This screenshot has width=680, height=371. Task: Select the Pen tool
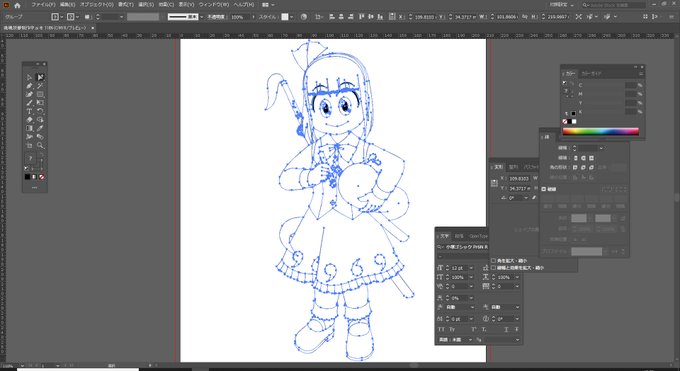click(29, 86)
